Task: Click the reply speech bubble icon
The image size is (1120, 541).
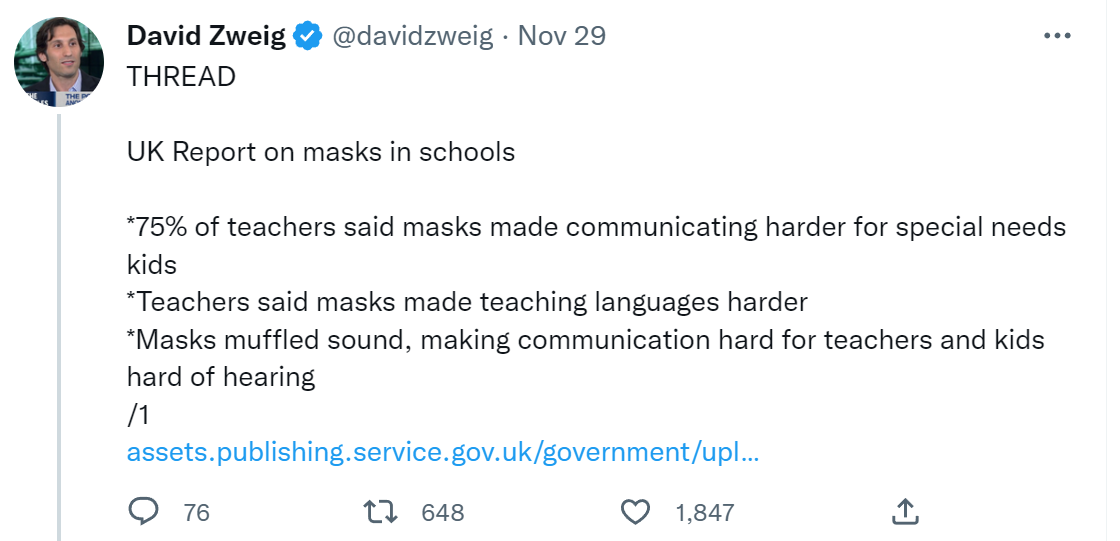Action: [144, 512]
